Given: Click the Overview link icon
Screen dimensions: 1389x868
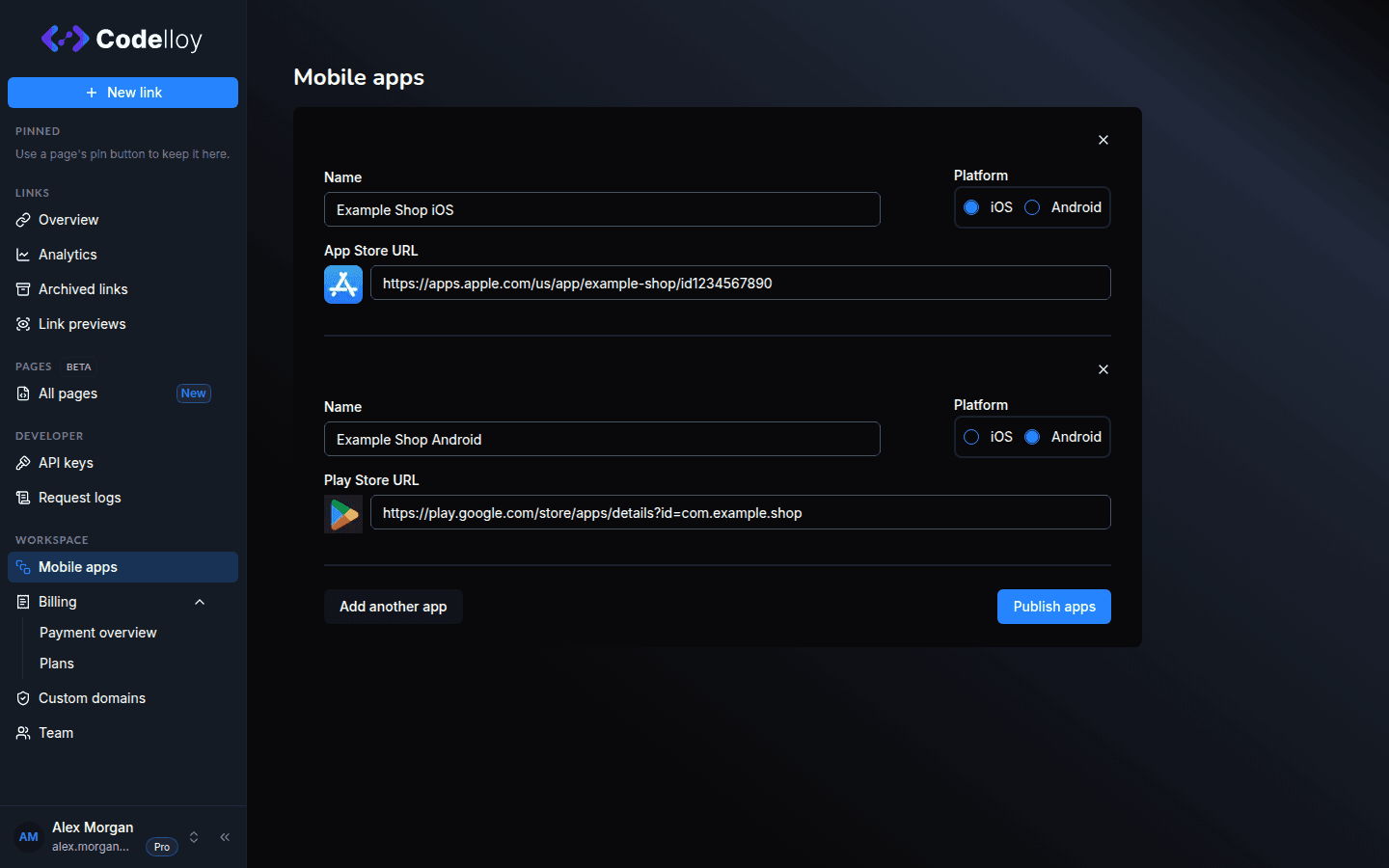Looking at the screenshot, I should (x=23, y=220).
